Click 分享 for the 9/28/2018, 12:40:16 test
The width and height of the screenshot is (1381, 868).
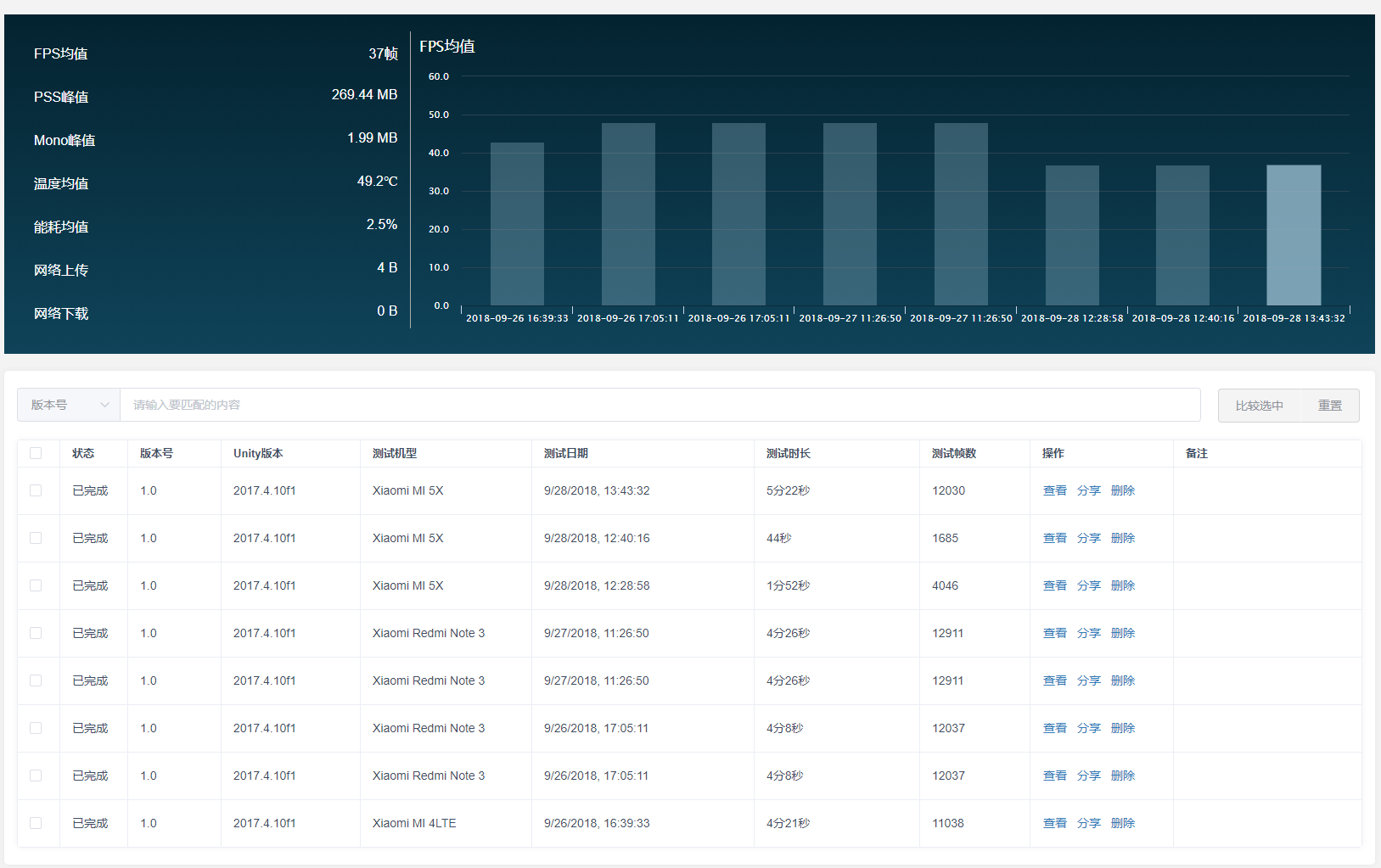pyautogui.click(x=1088, y=538)
